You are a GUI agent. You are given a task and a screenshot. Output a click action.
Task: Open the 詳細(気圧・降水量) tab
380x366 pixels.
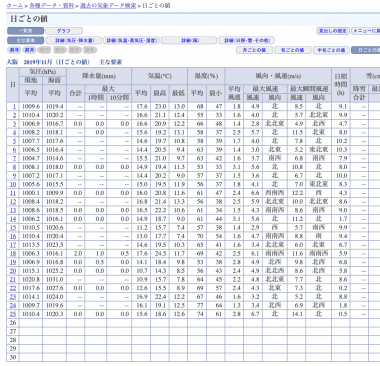point(74,40)
